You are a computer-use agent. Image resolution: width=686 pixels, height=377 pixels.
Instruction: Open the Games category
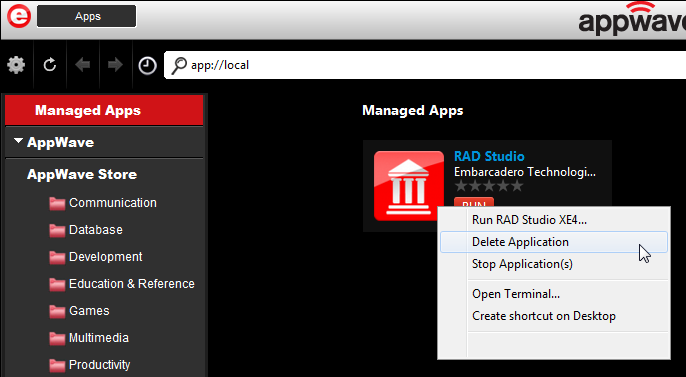[89, 311]
